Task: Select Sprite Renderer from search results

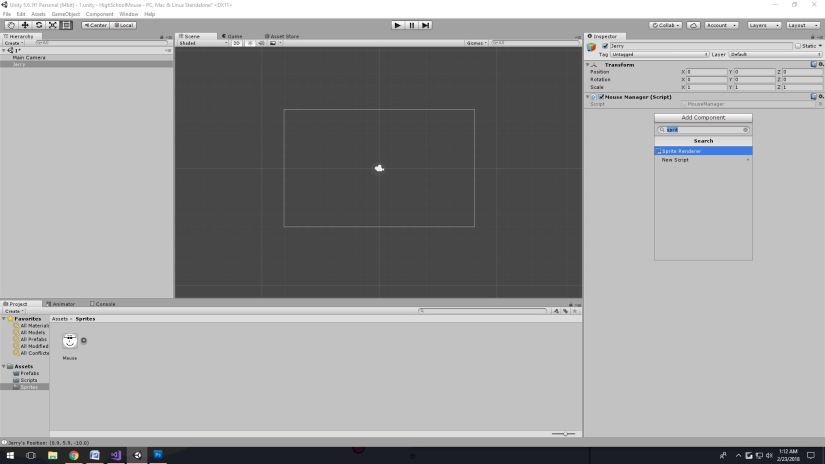Action: 703,151
